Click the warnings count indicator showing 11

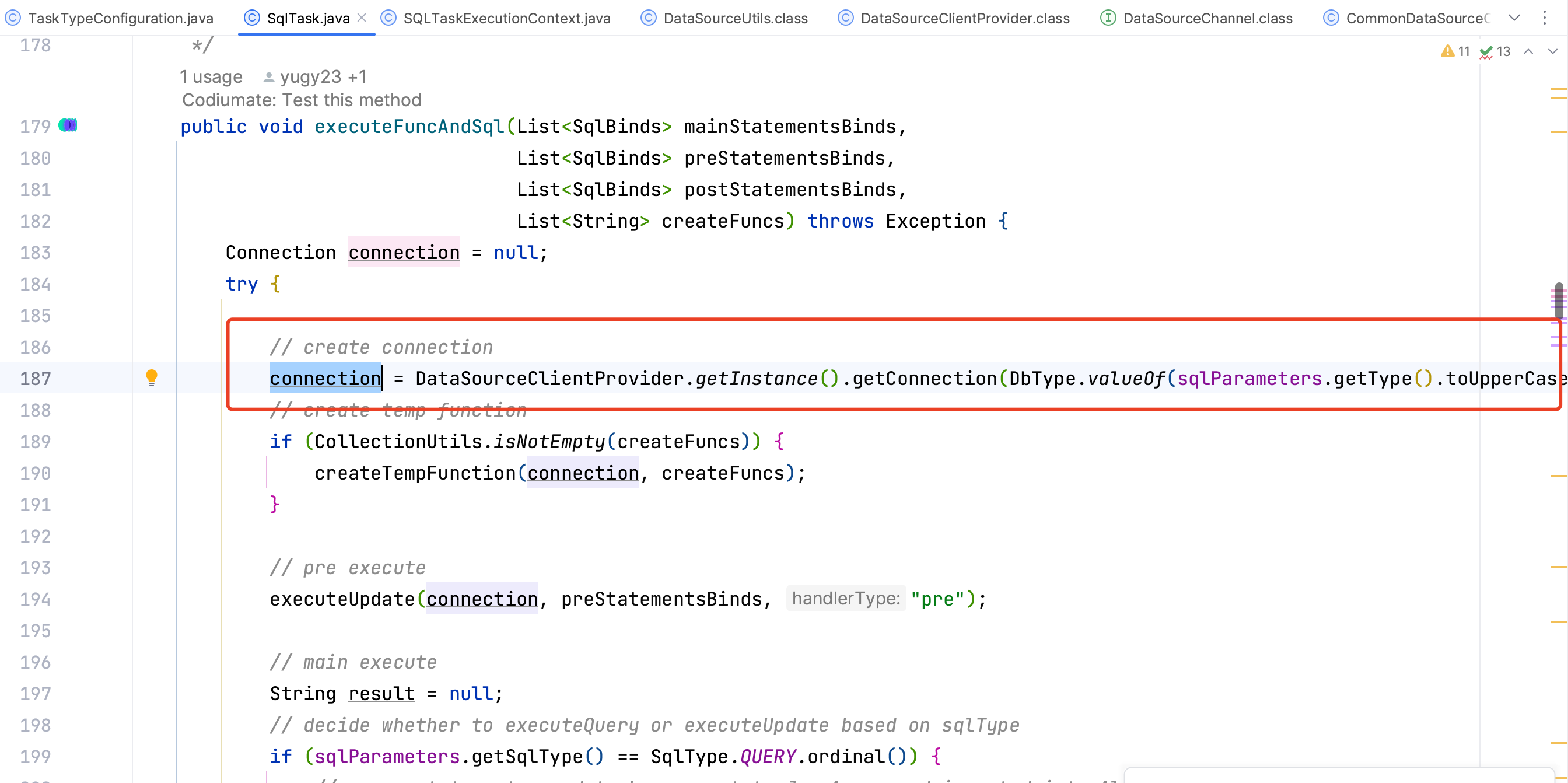tap(1455, 52)
